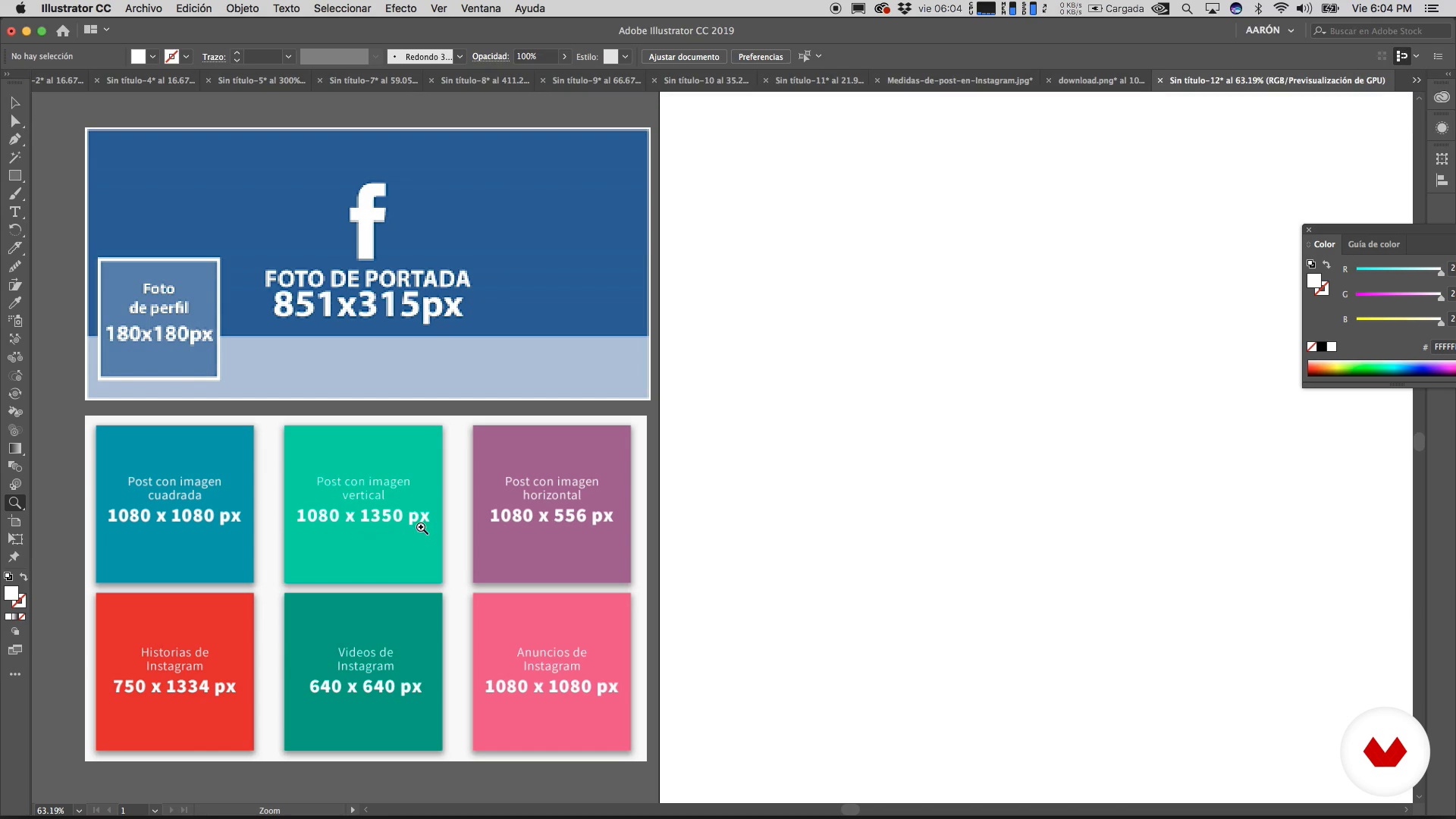Select the Eyedropper tool
Viewport: 1456px width, 819px height.
coord(14,303)
